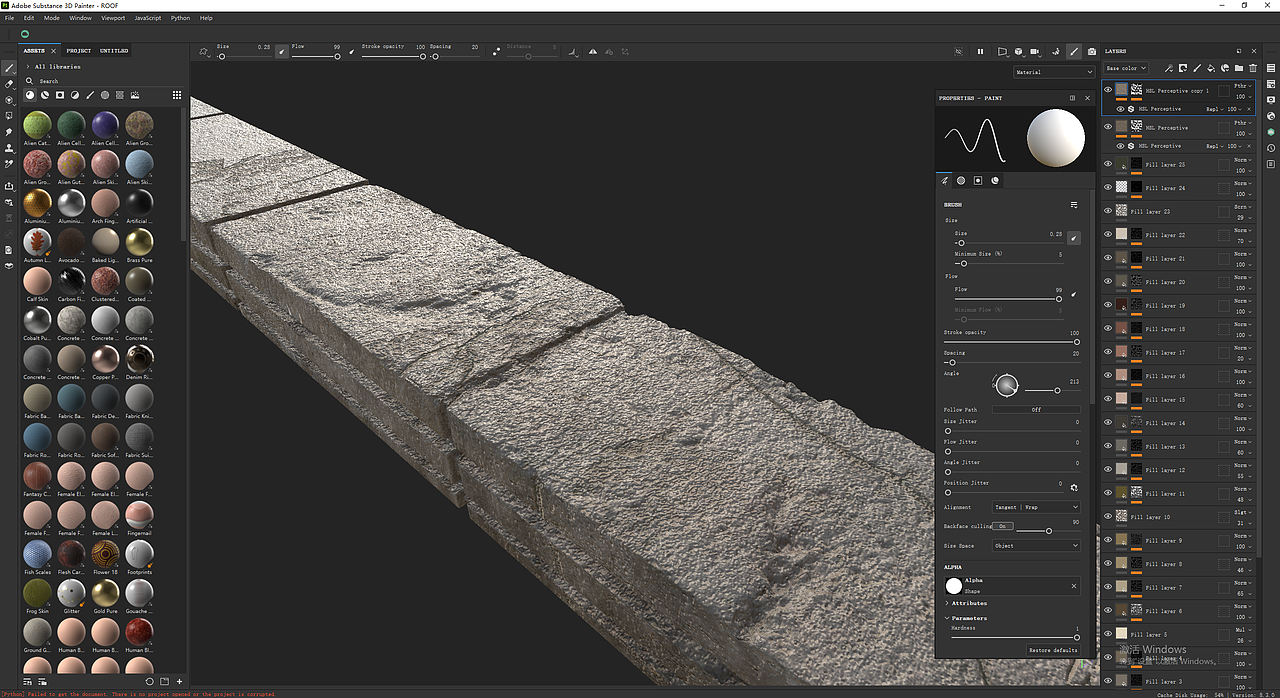The image size is (1280, 698).
Task: Select the Alien Cat material thumbnail
Action: point(38,126)
